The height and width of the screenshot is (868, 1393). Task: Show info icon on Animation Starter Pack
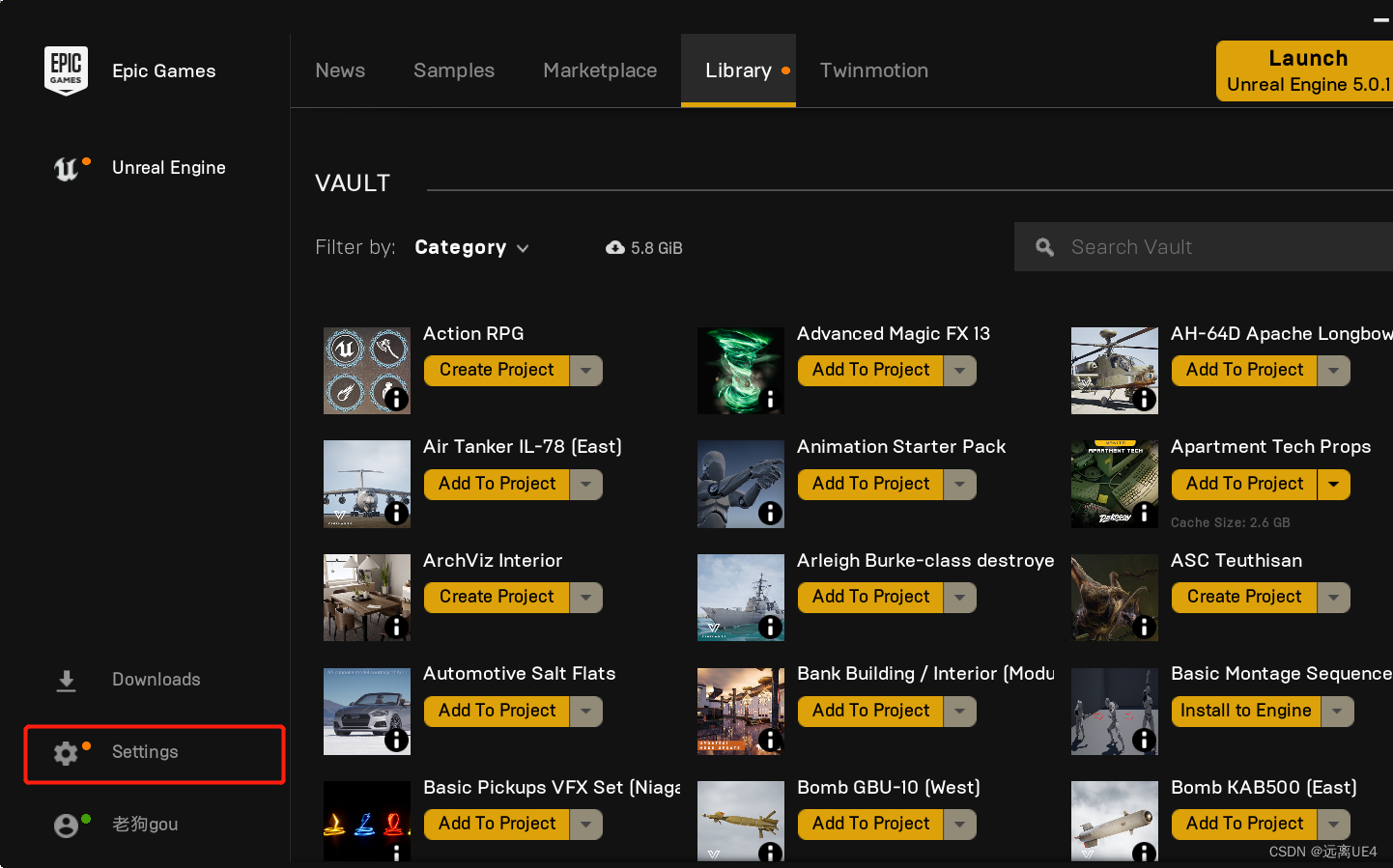click(x=770, y=513)
